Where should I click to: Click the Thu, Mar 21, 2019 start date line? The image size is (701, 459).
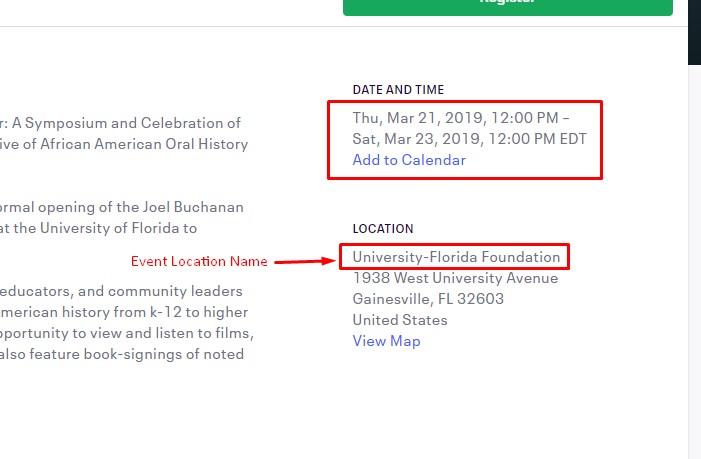[460, 118]
